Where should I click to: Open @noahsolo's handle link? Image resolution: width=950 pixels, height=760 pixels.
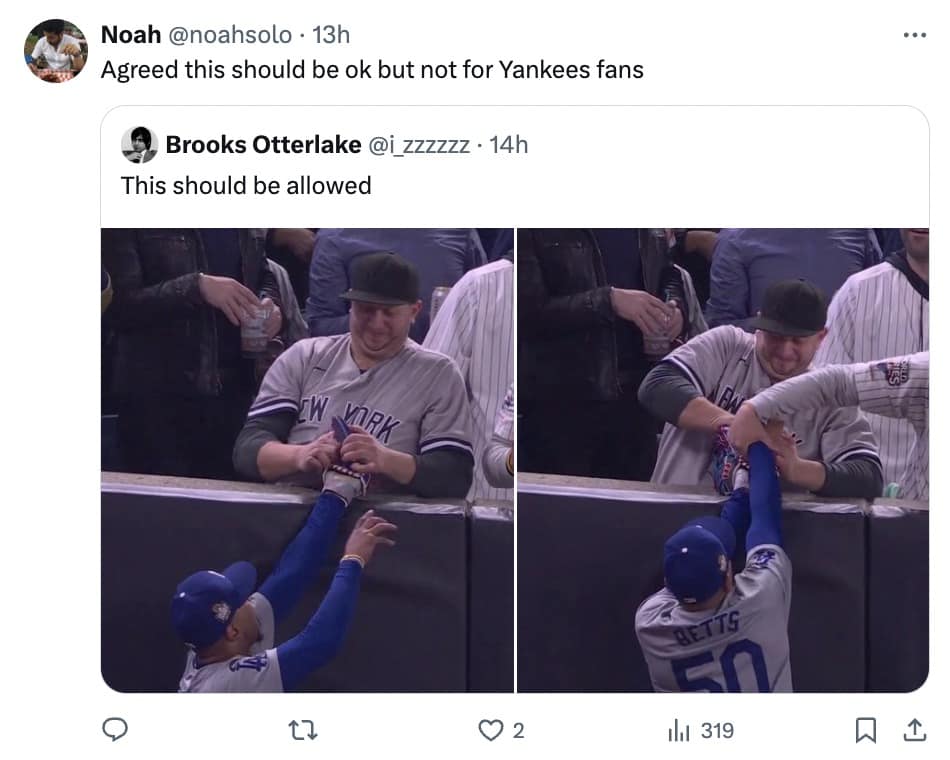click(232, 32)
